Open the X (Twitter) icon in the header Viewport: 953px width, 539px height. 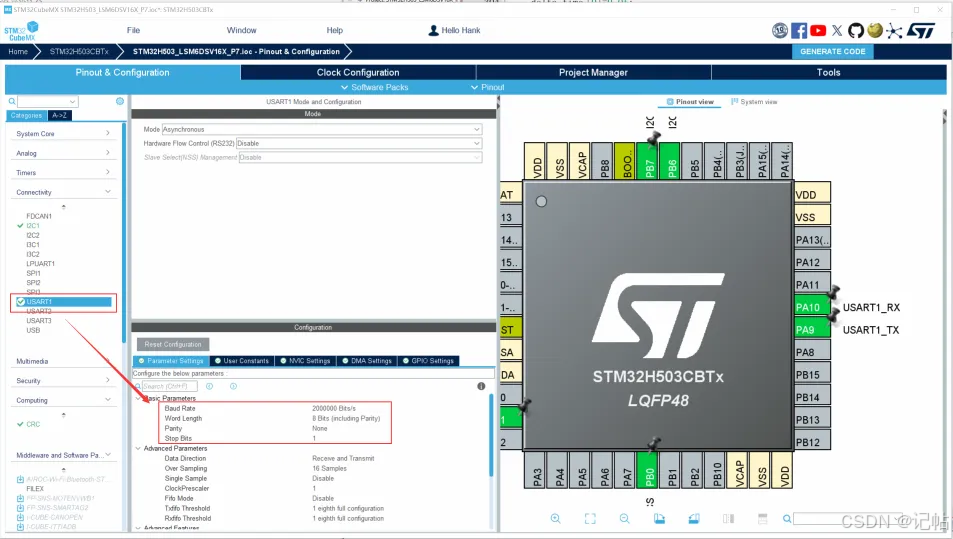click(x=837, y=30)
